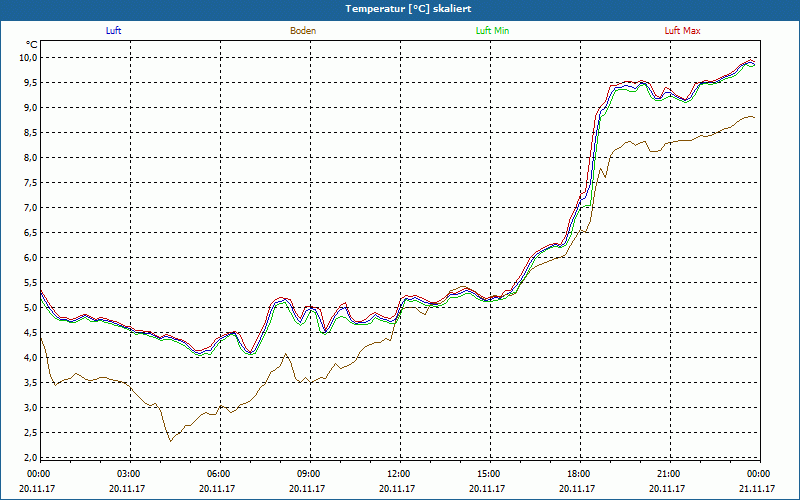This screenshot has height=500, width=800.
Task: Click the brown 'Boden' legend label
Action: point(303,31)
